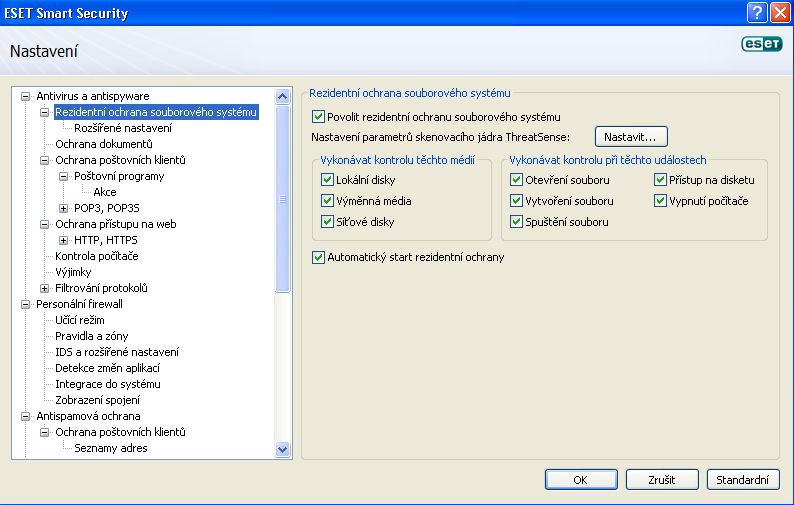
Task: Uncheck Lokální disky
Action: click(327, 180)
